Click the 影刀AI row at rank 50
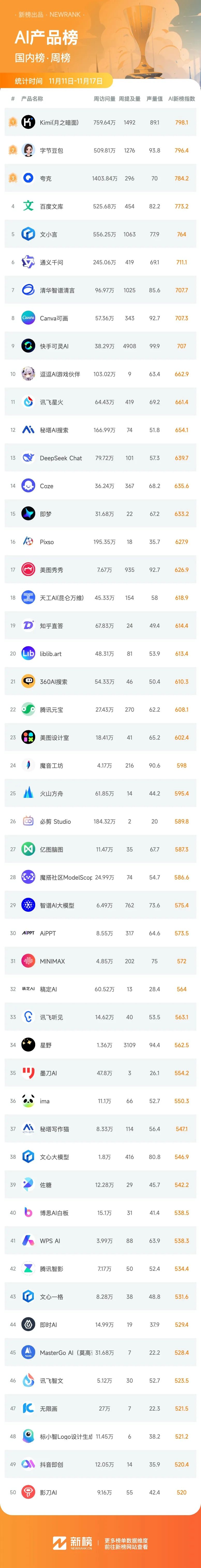 click(100, 1492)
